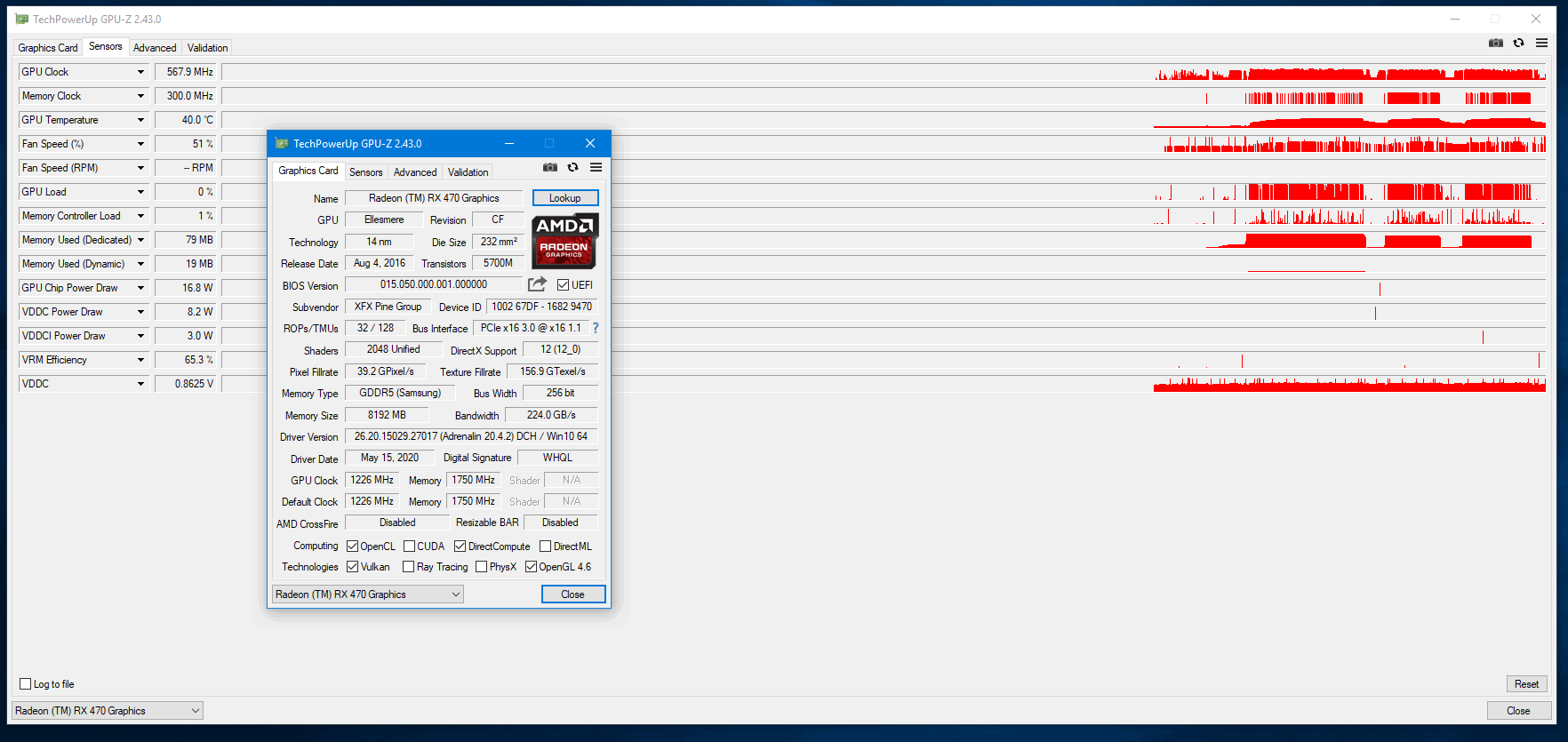The height and width of the screenshot is (742, 1568).
Task: Click the BIOS Version field
Action: [x=434, y=284]
